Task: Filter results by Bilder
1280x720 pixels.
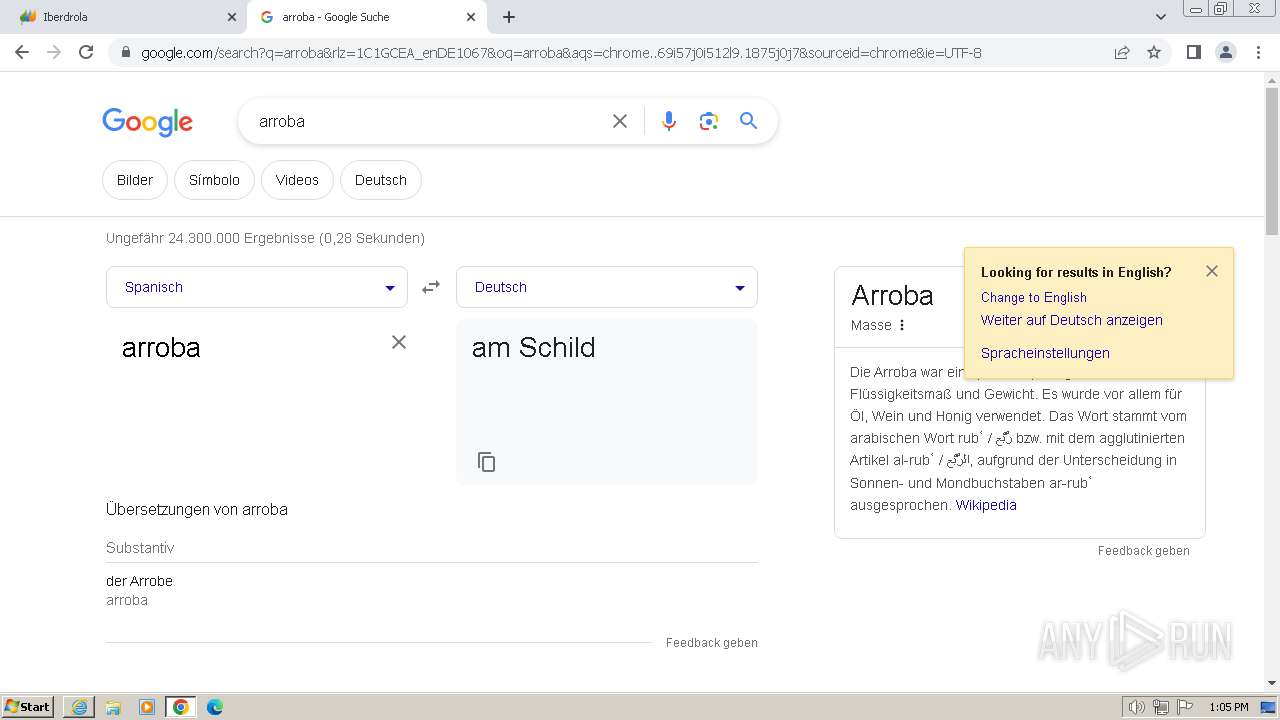Action: (135, 180)
